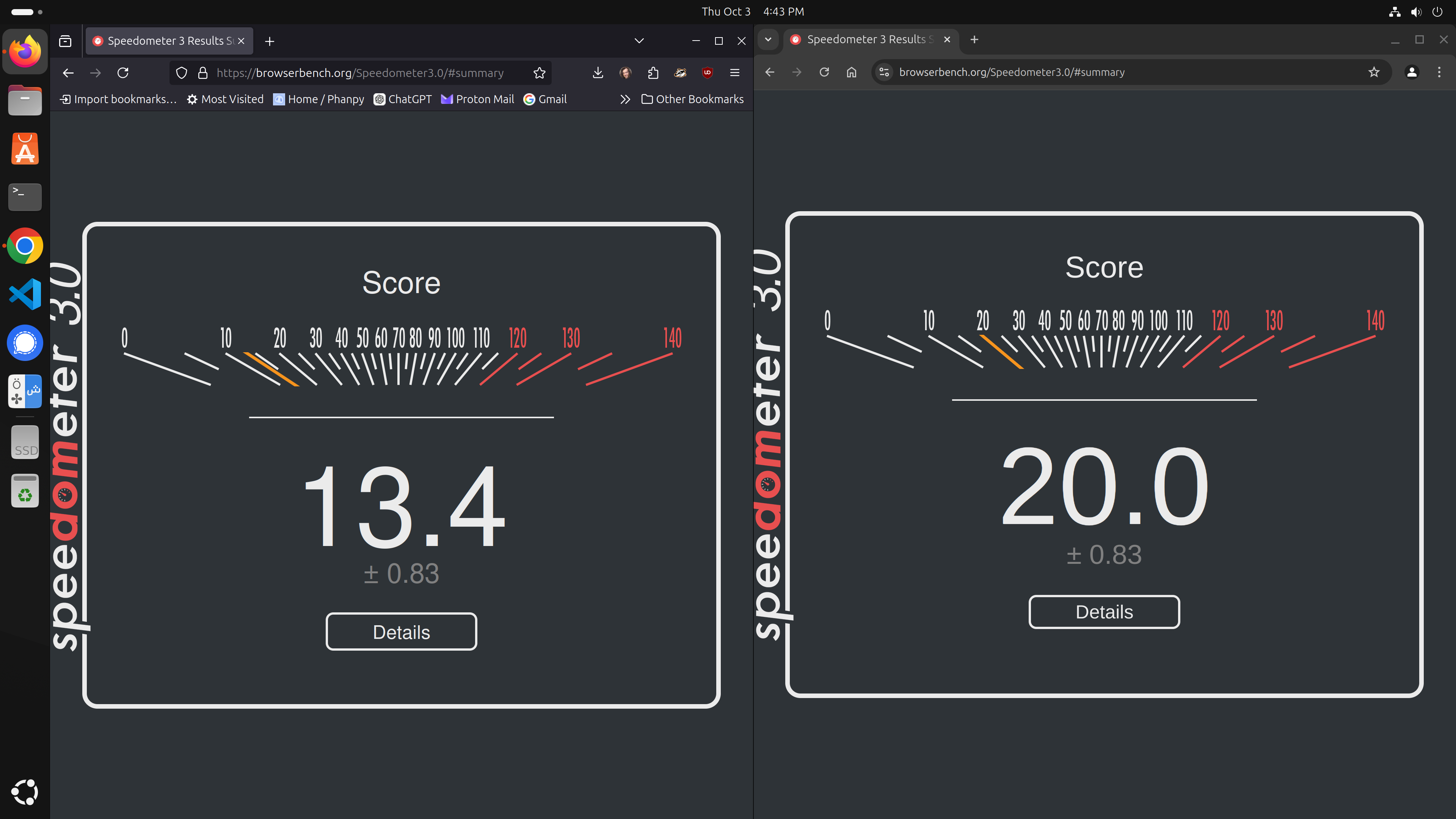Open Most Visited bookmarks folder

tap(225, 99)
